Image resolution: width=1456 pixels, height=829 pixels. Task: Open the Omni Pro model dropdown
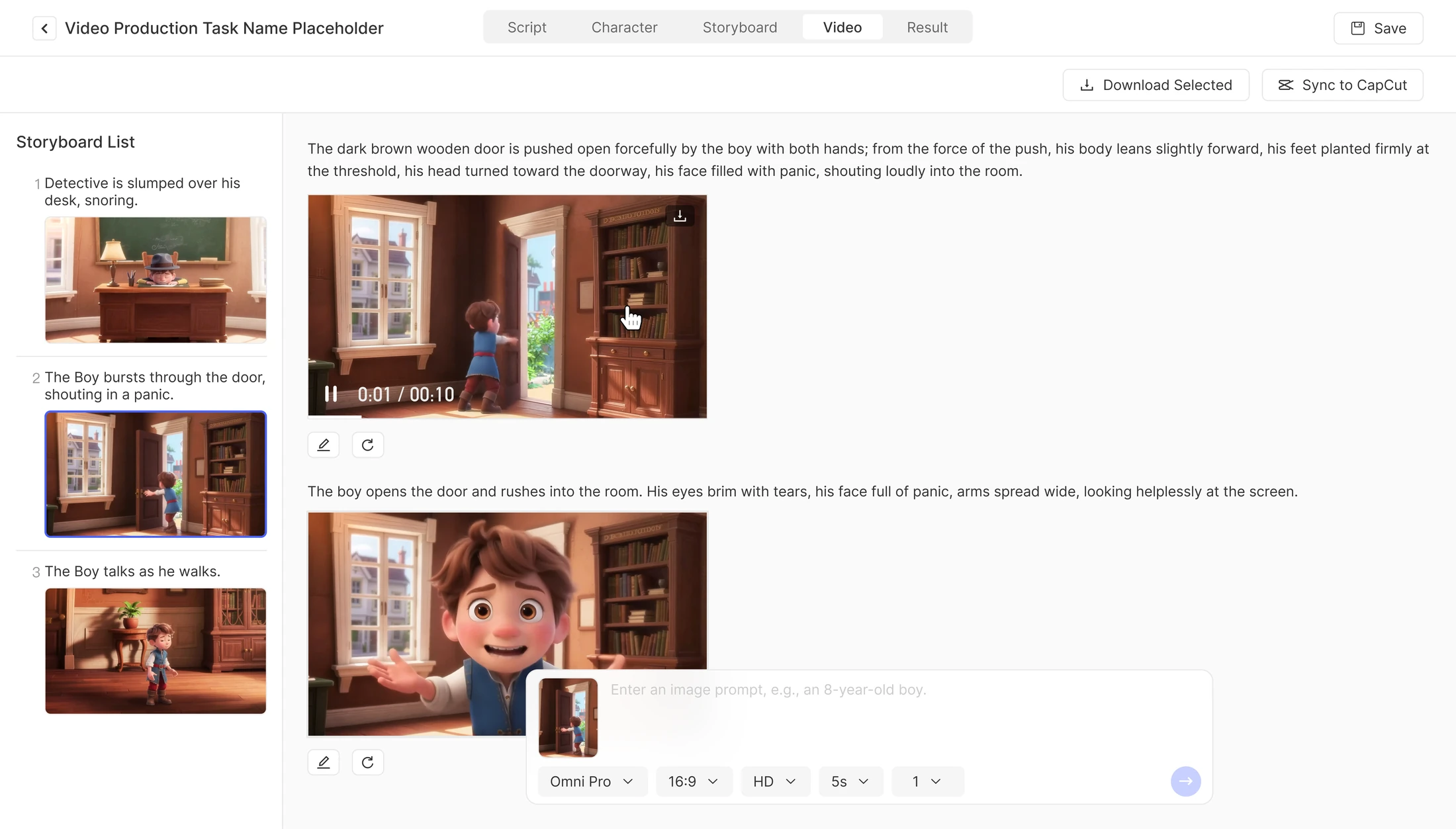pyautogui.click(x=592, y=781)
